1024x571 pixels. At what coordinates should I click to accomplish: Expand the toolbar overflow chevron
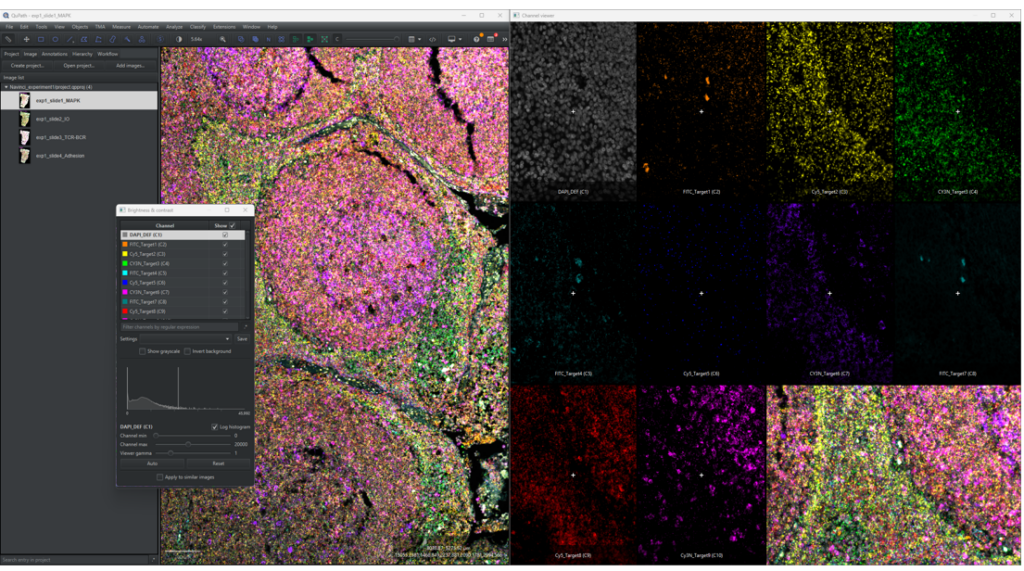[x=505, y=39]
